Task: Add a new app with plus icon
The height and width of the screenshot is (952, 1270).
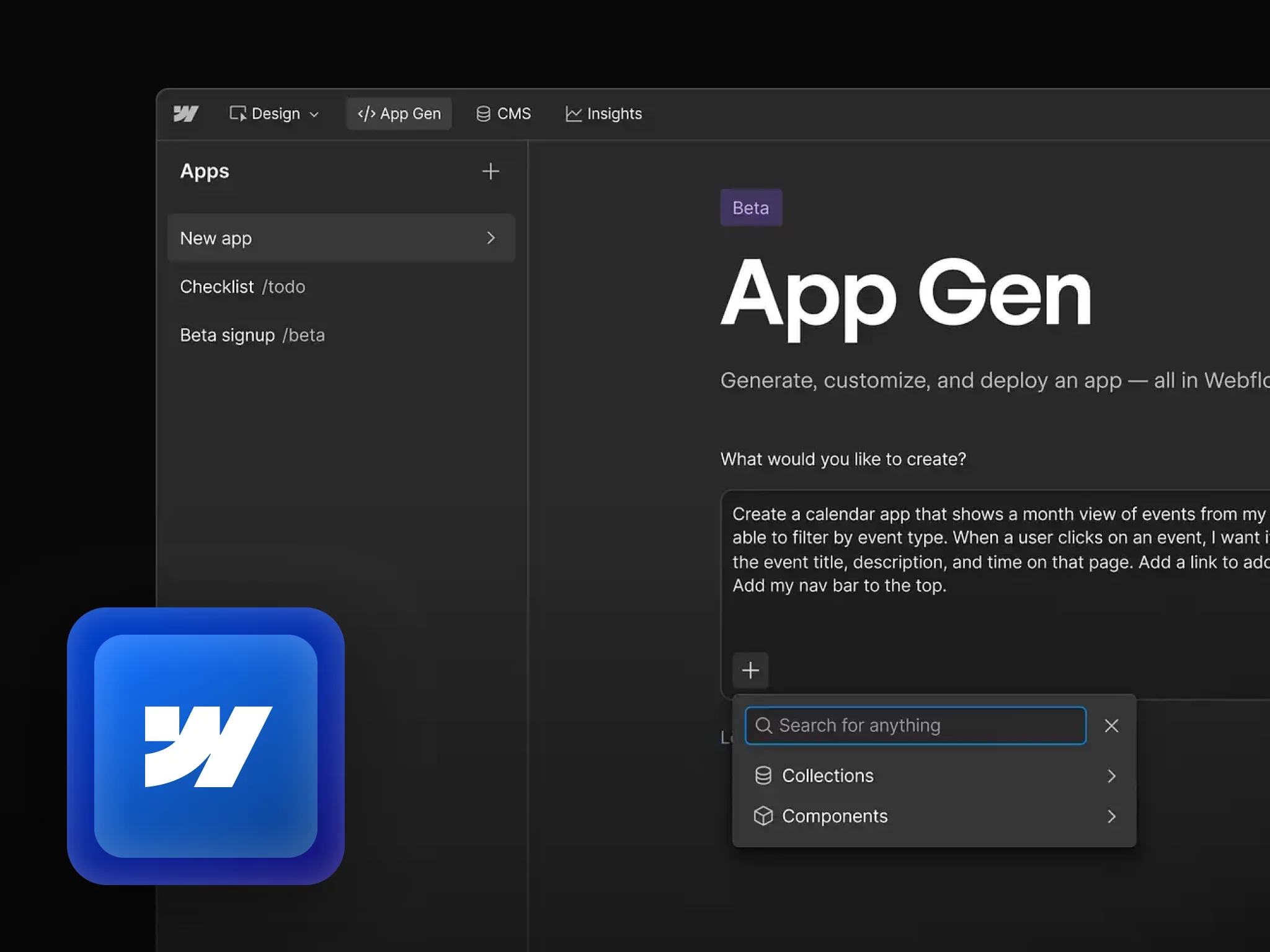Action: [x=491, y=172]
